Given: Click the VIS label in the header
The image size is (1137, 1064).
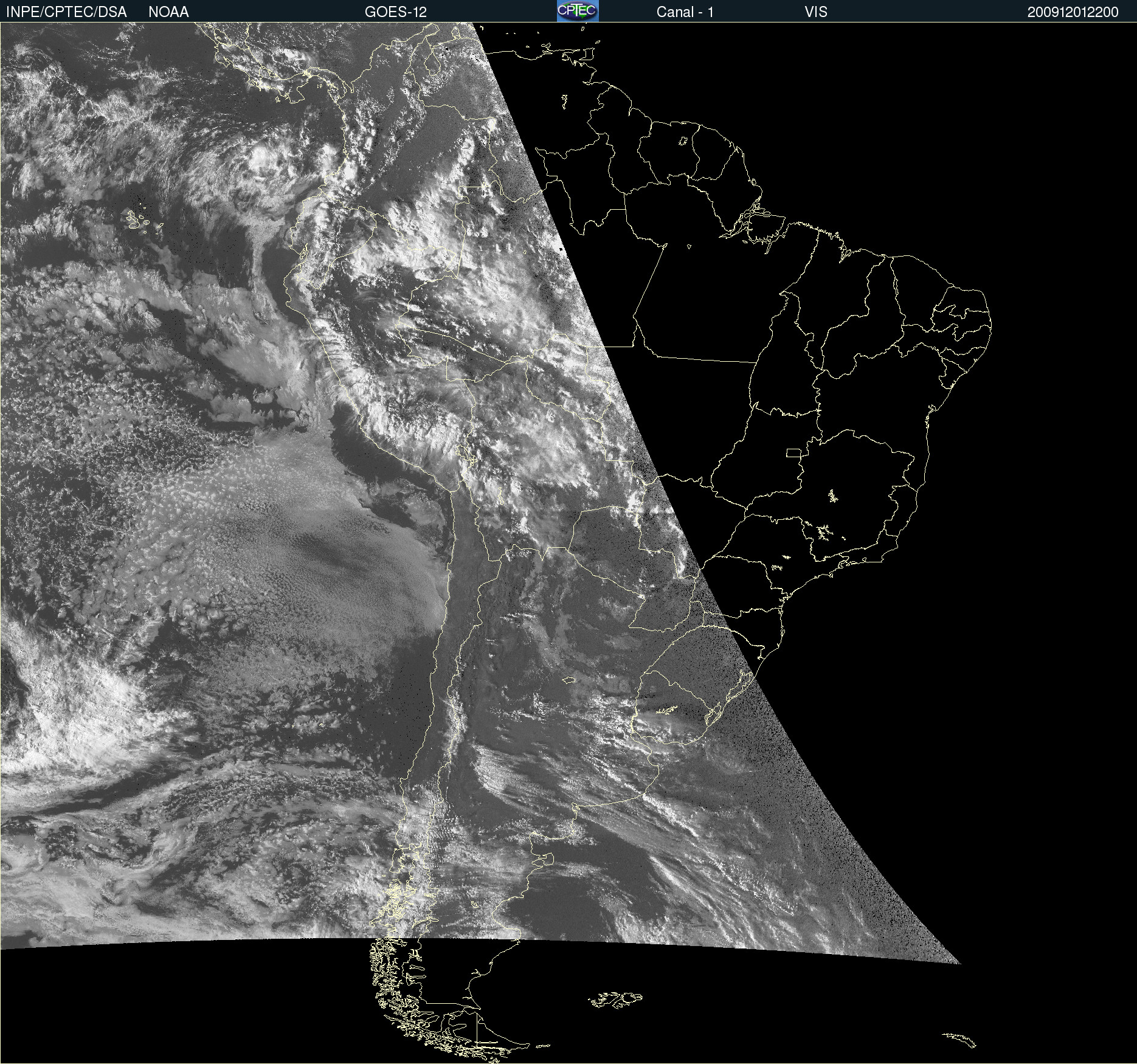Looking at the screenshot, I should [x=816, y=12].
